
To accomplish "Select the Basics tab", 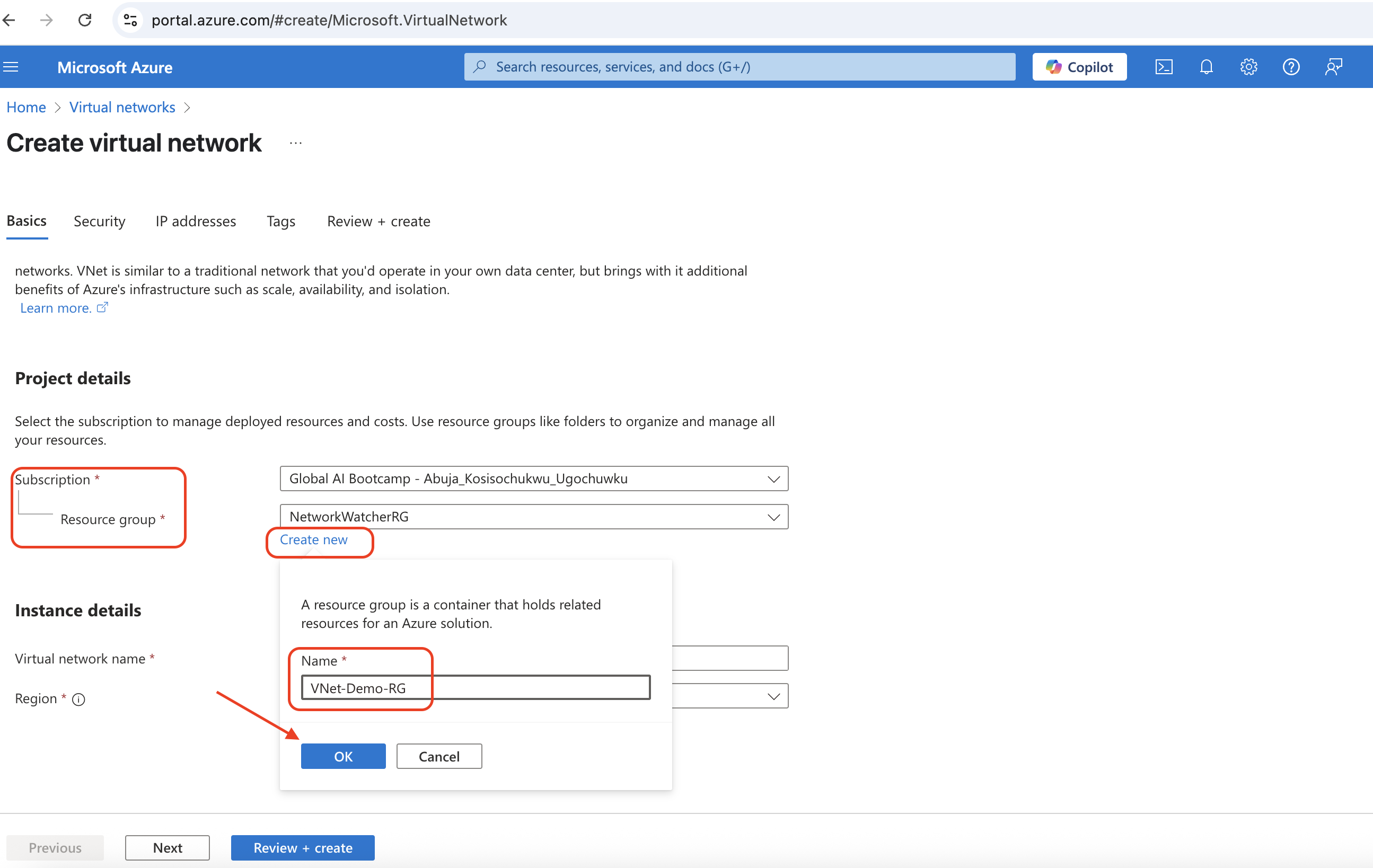I will (x=27, y=221).
